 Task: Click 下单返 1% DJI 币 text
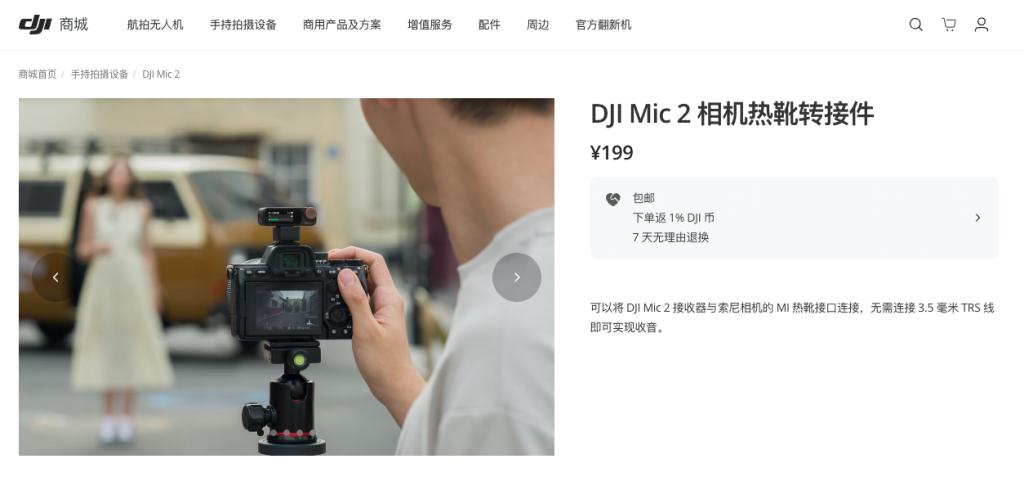673,218
